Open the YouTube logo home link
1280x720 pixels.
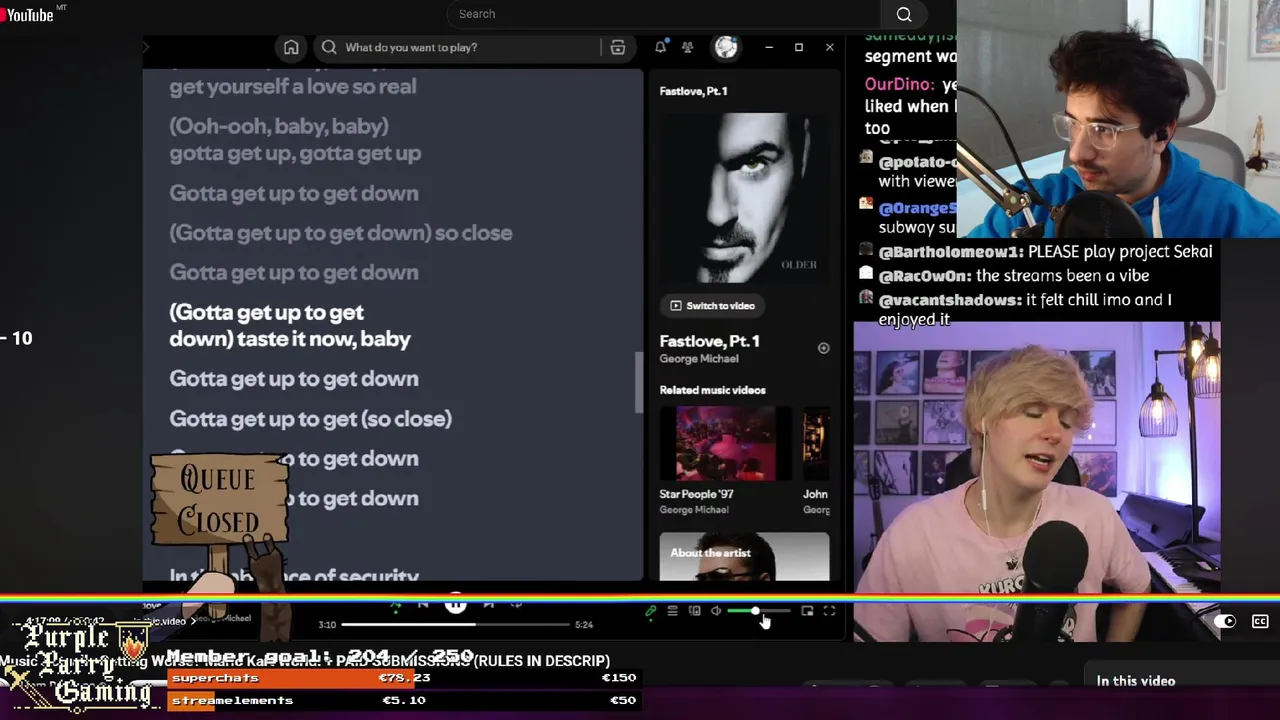28,14
